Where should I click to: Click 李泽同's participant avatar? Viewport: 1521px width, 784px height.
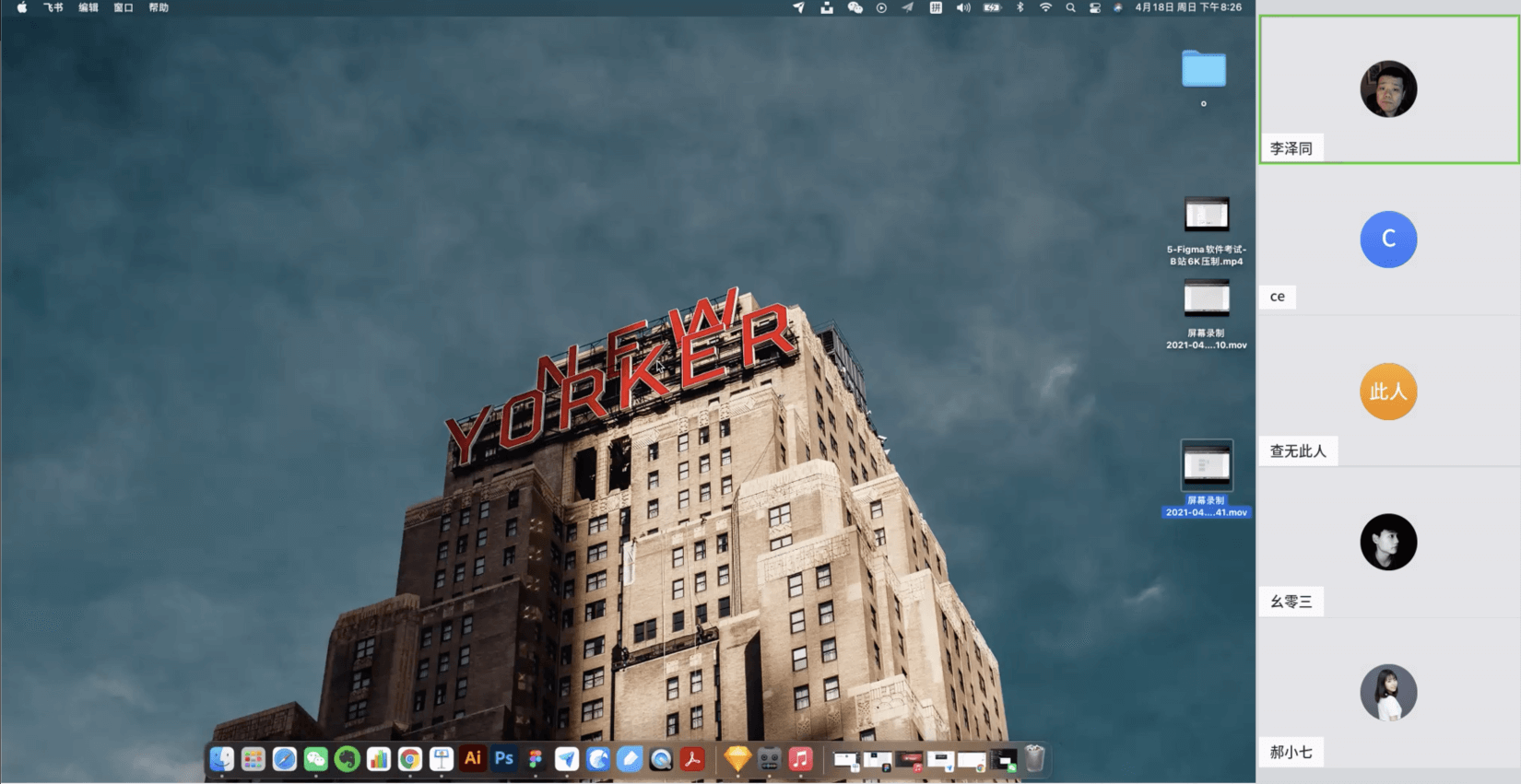point(1388,88)
